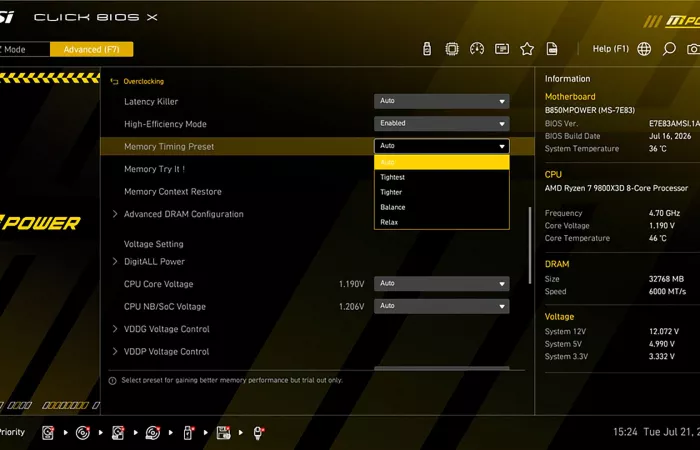Choose Relax memory timing preset
This screenshot has width=700, height=450.
click(442, 222)
